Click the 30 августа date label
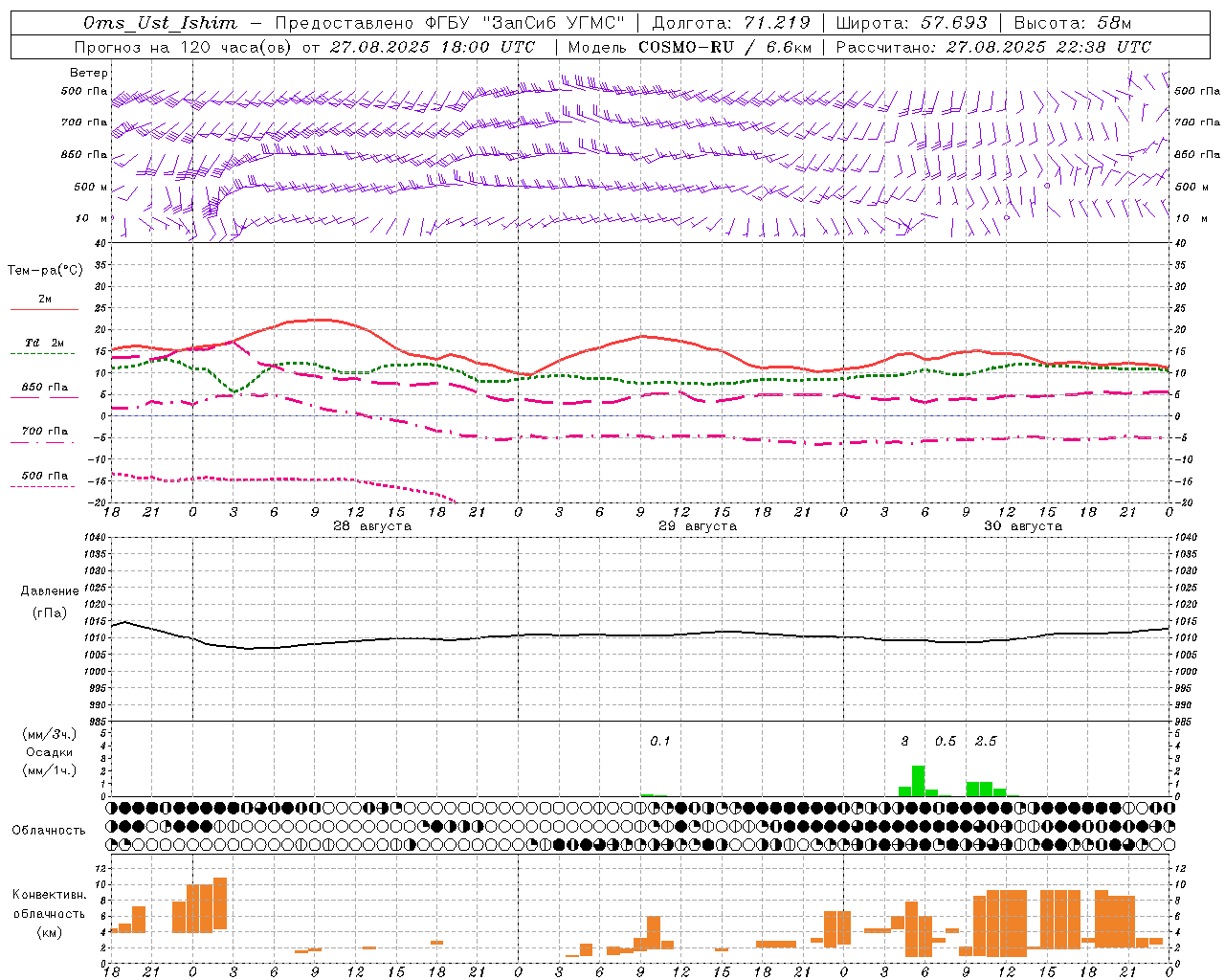Screen dimensions: 1225x980 (x=1023, y=526)
